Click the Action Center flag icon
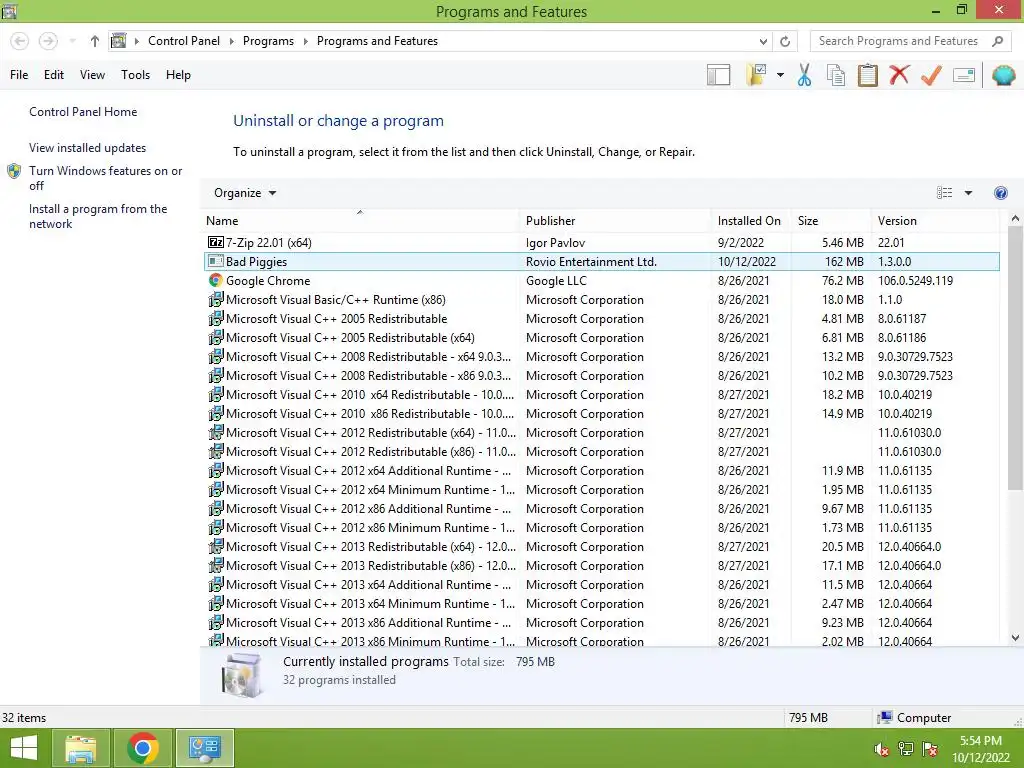1024x768 pixels. tap(930, 749)
